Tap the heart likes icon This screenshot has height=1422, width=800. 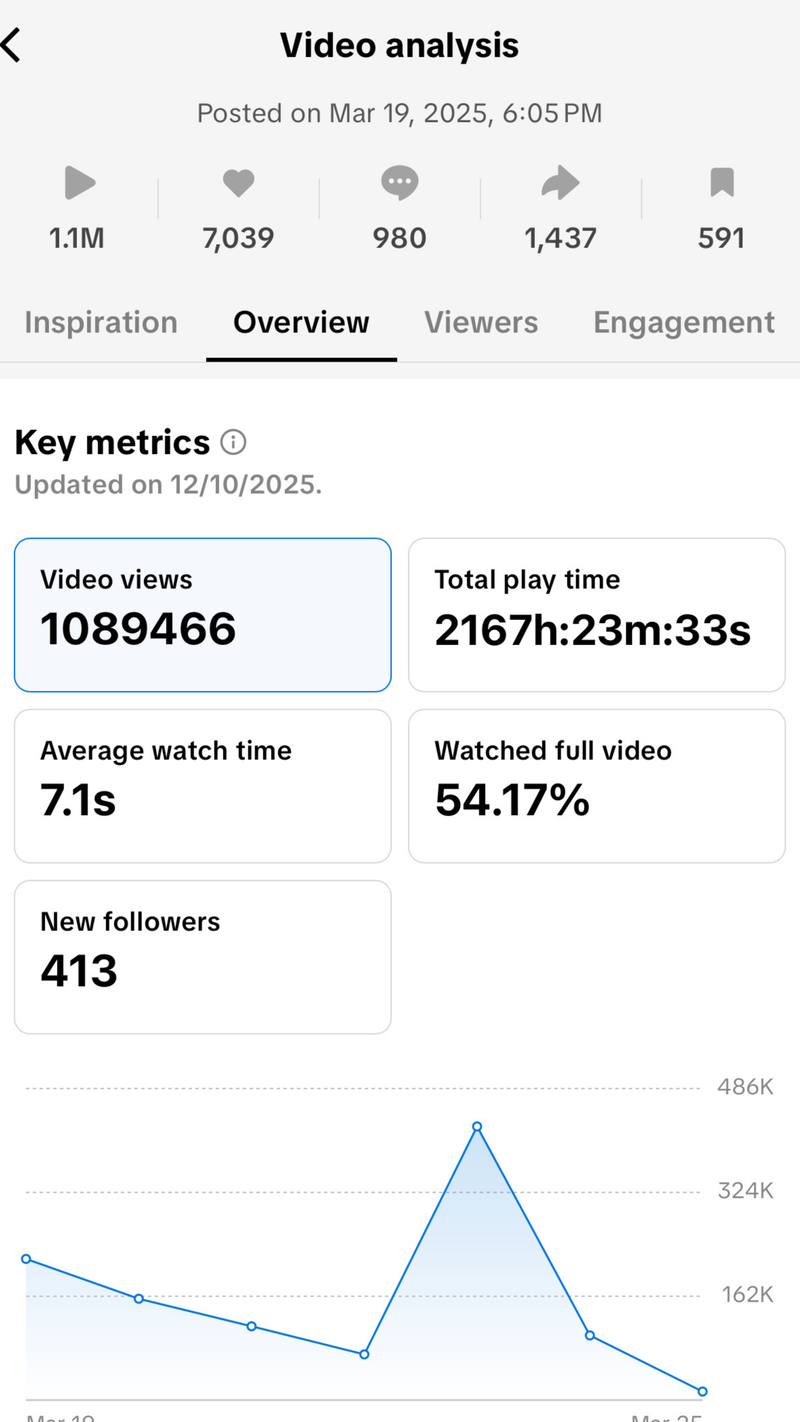pos(238,183)
